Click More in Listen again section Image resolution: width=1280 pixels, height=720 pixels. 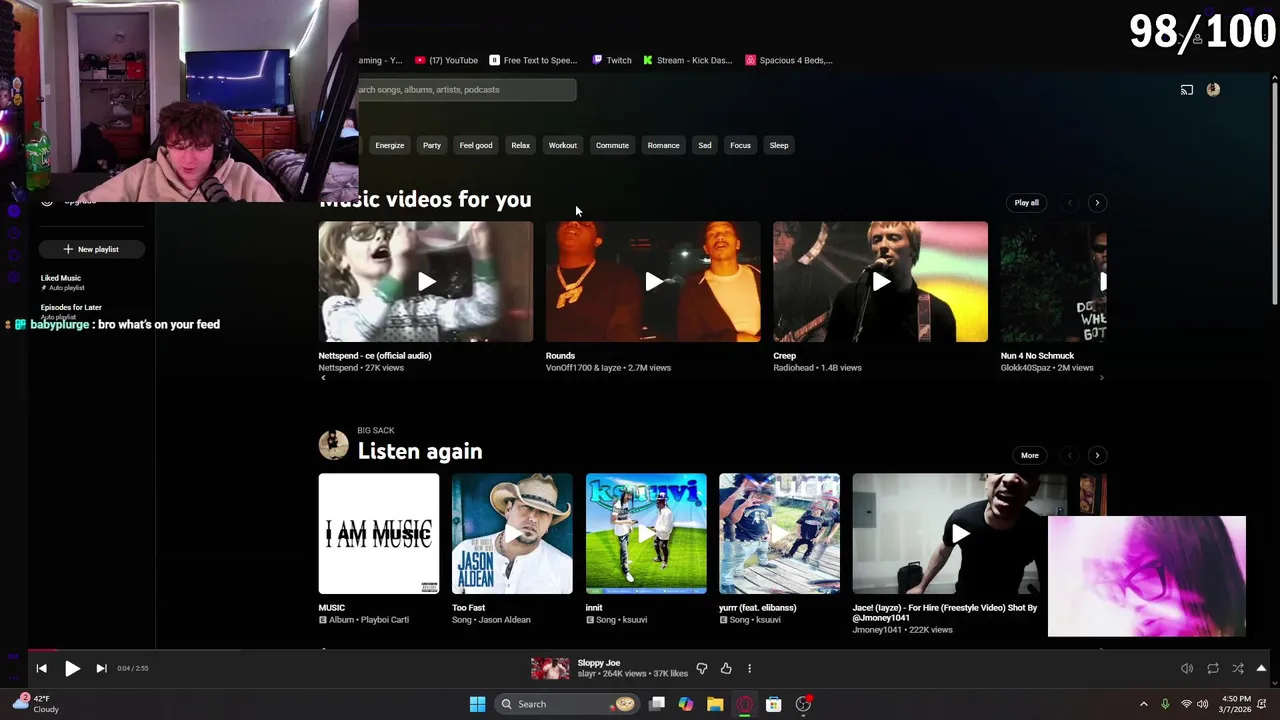point(1030,455)
